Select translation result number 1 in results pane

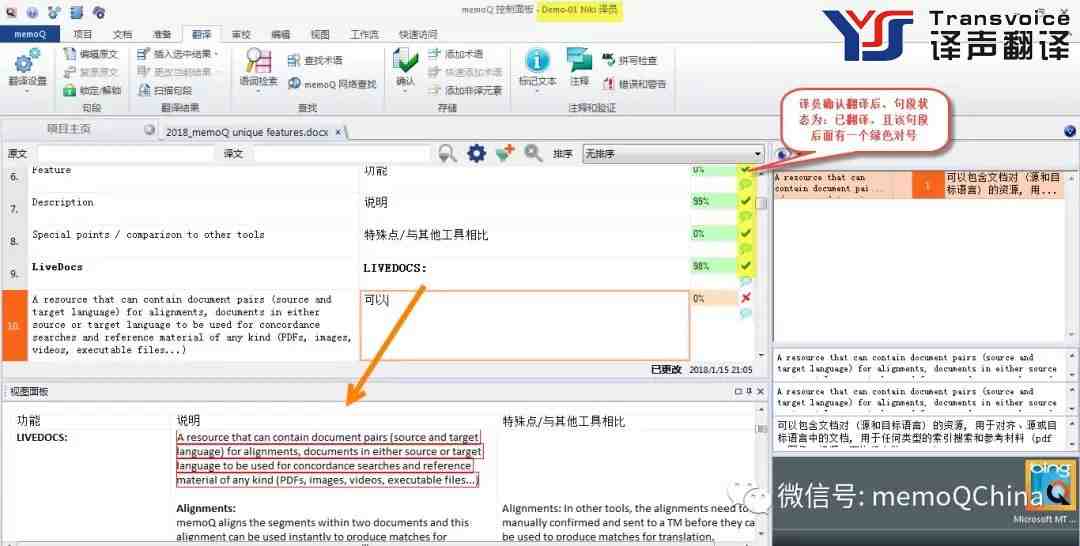[x=927, y=185]
